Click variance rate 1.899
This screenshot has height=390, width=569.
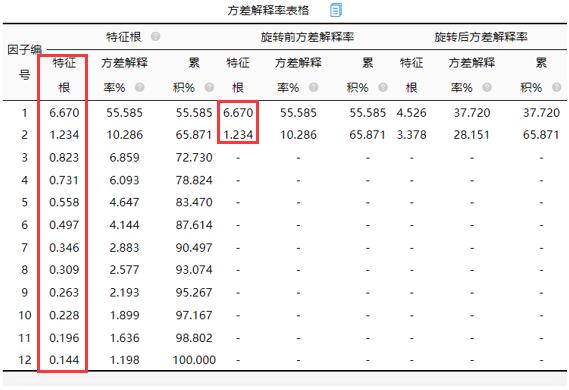pos(124,315)
